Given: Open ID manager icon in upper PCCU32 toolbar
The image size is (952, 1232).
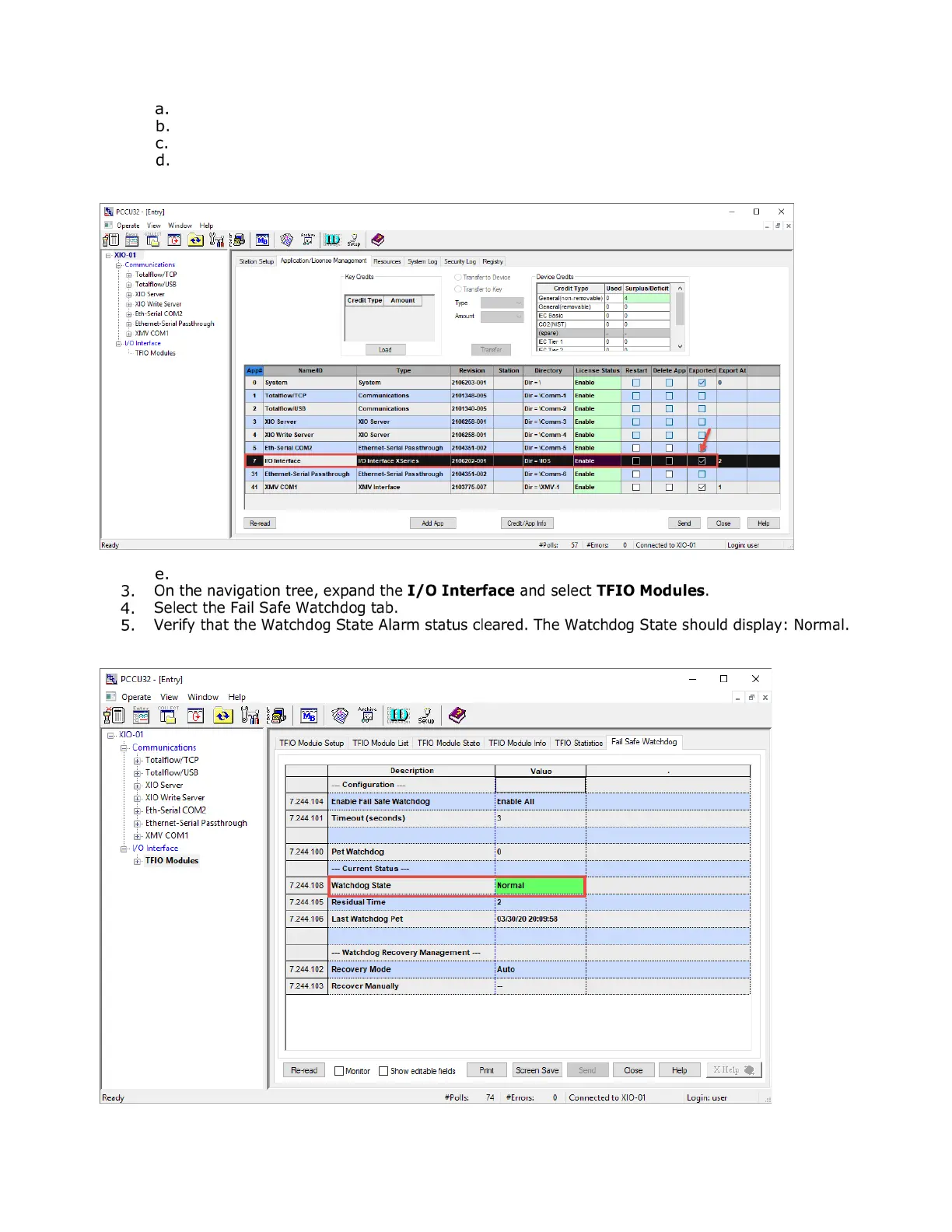Looking at the screenshot, I should pos(332,240).
